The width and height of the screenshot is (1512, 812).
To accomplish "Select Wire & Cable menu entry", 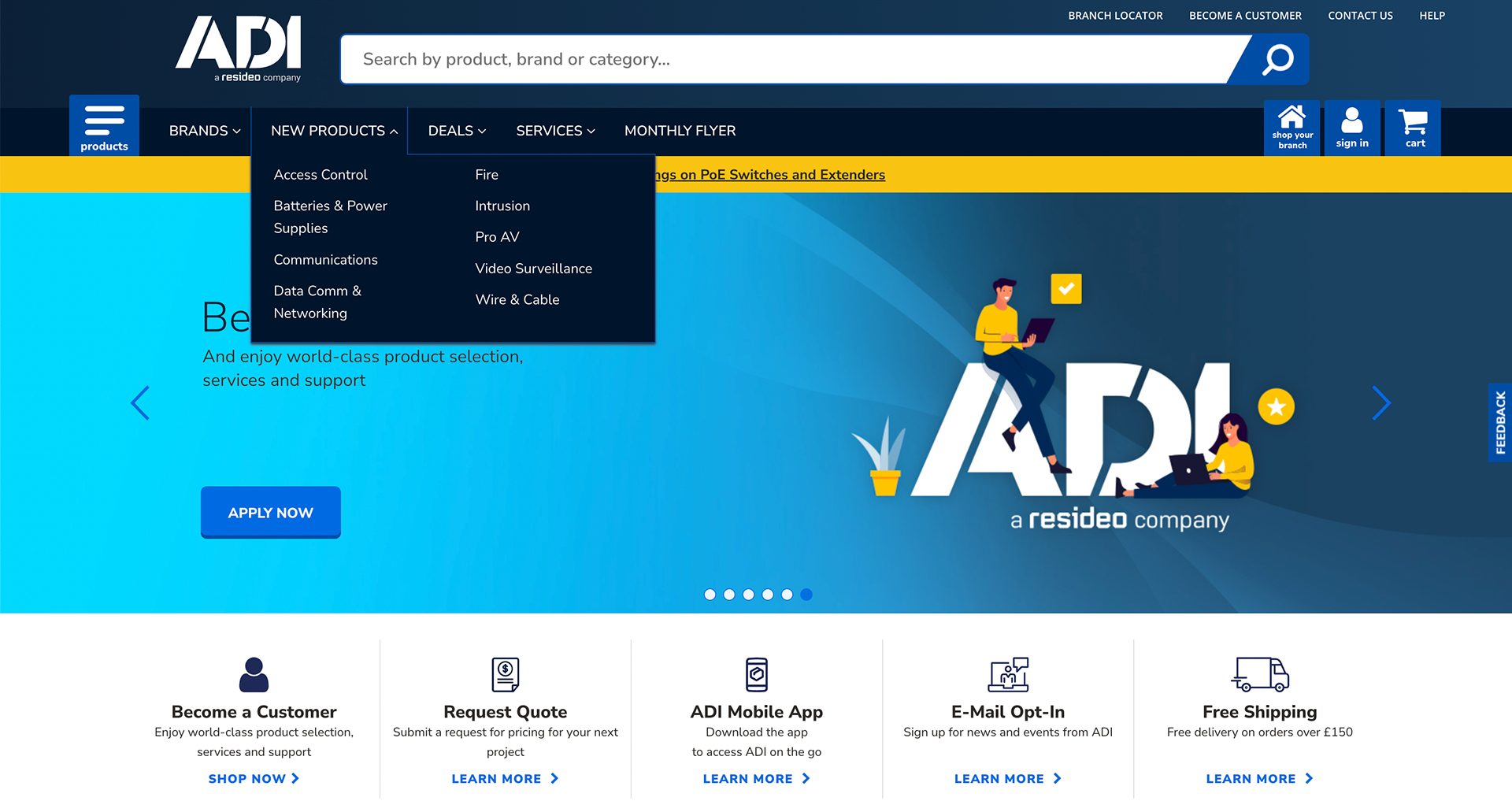I will pos(517,300).
